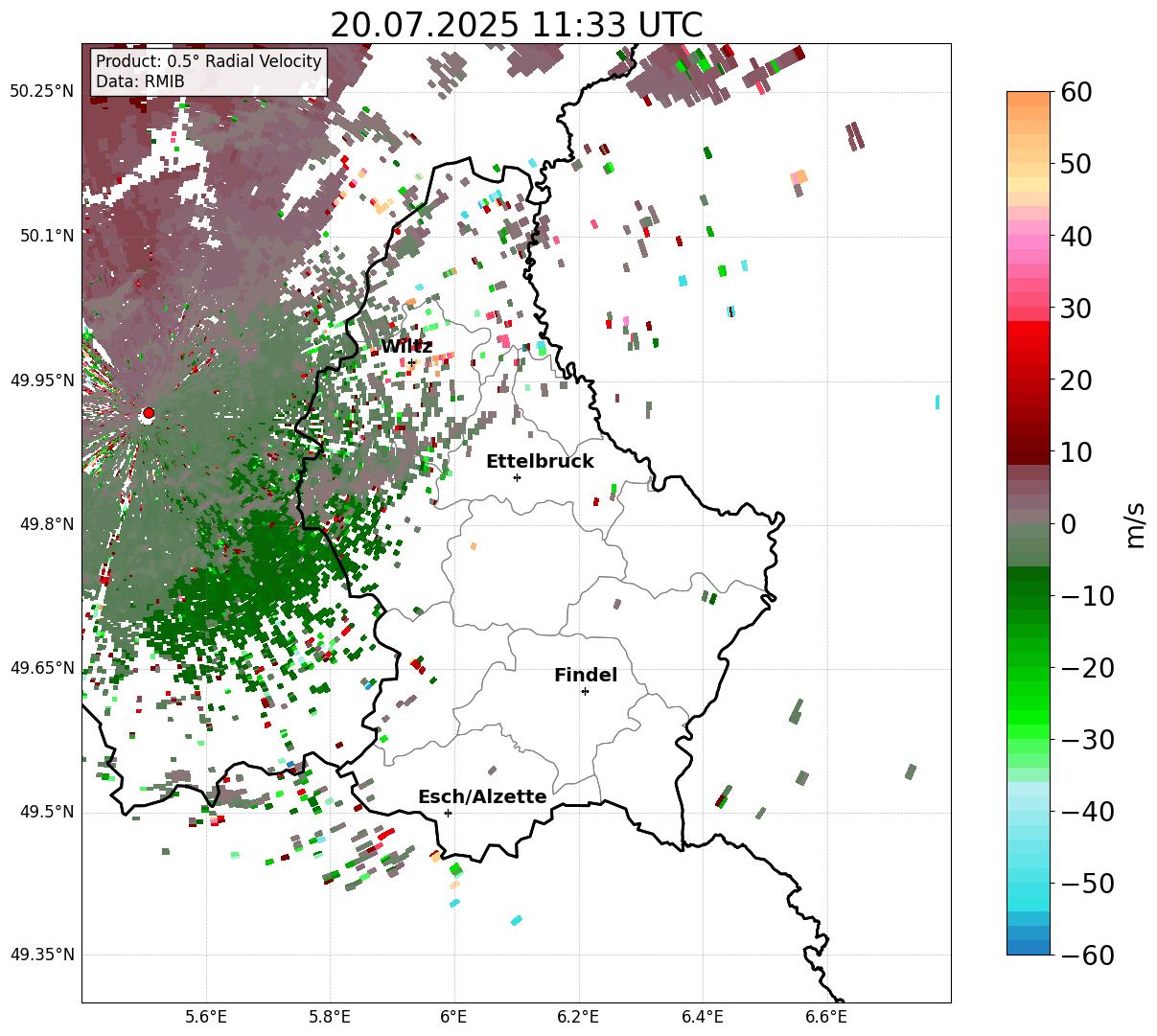Viewport: 1157px width, 1036px height.
Task: Click the colorbar m/s unit label
Action: 1135,523
